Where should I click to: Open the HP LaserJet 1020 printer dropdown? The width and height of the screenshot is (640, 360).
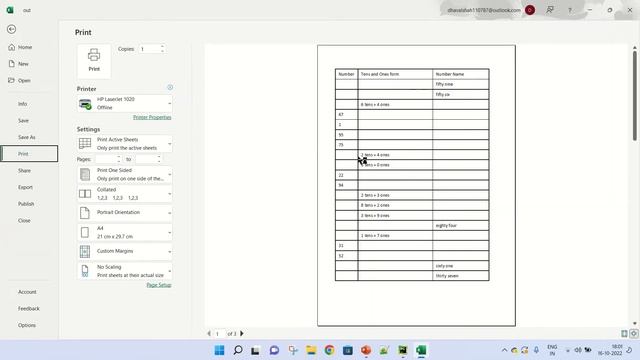tap(124, 104)
